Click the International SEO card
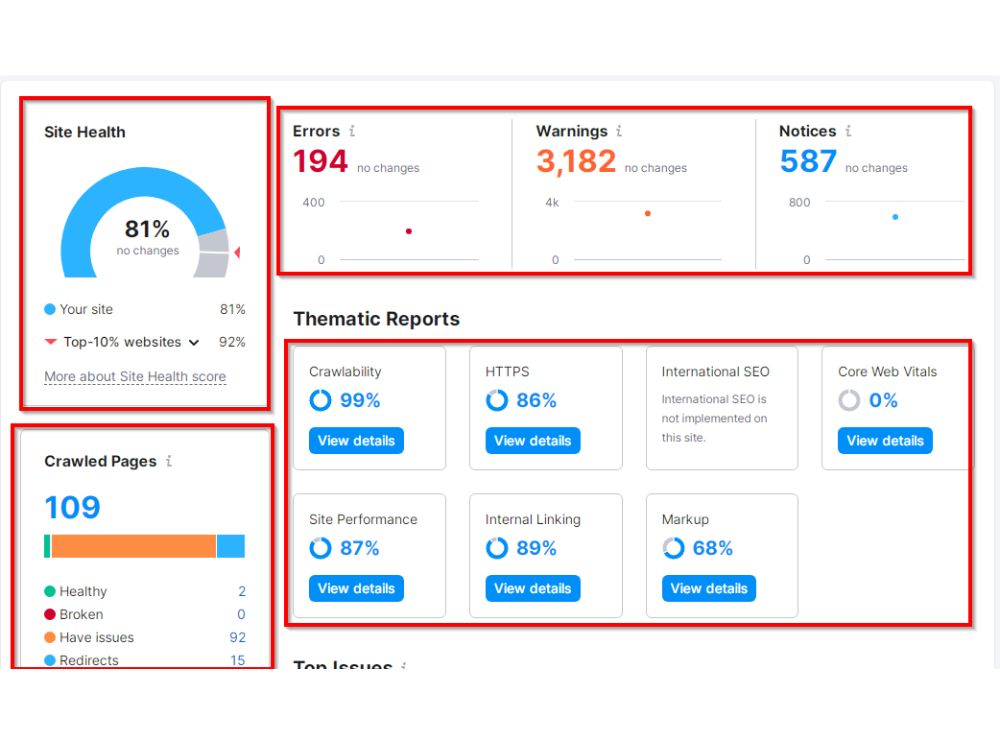1000x750 pixels. (722, 408)
